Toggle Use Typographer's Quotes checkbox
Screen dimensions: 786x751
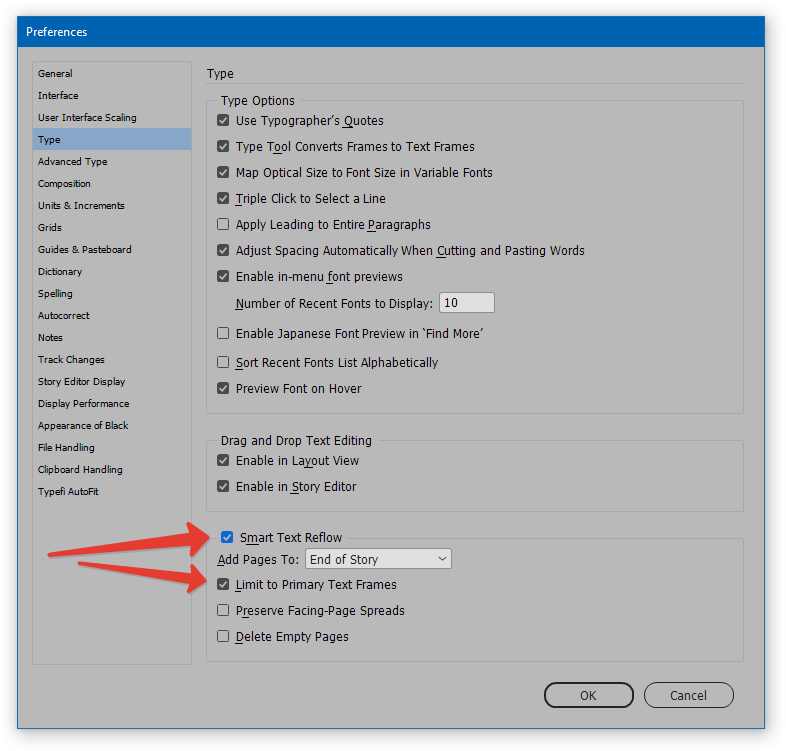(x=223, y=121)
